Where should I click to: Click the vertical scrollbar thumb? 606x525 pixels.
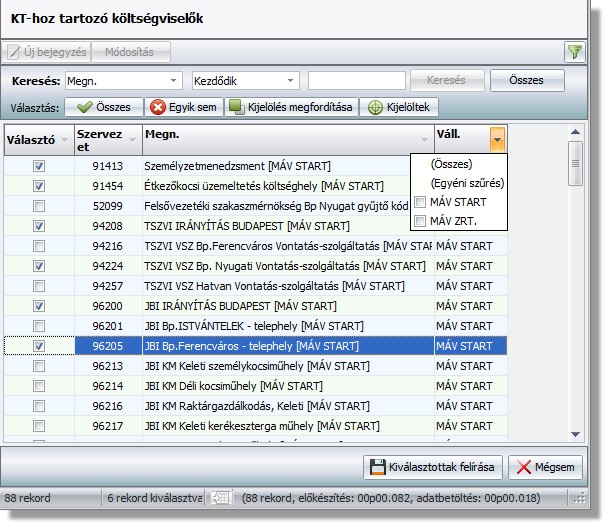pos(575,164)
